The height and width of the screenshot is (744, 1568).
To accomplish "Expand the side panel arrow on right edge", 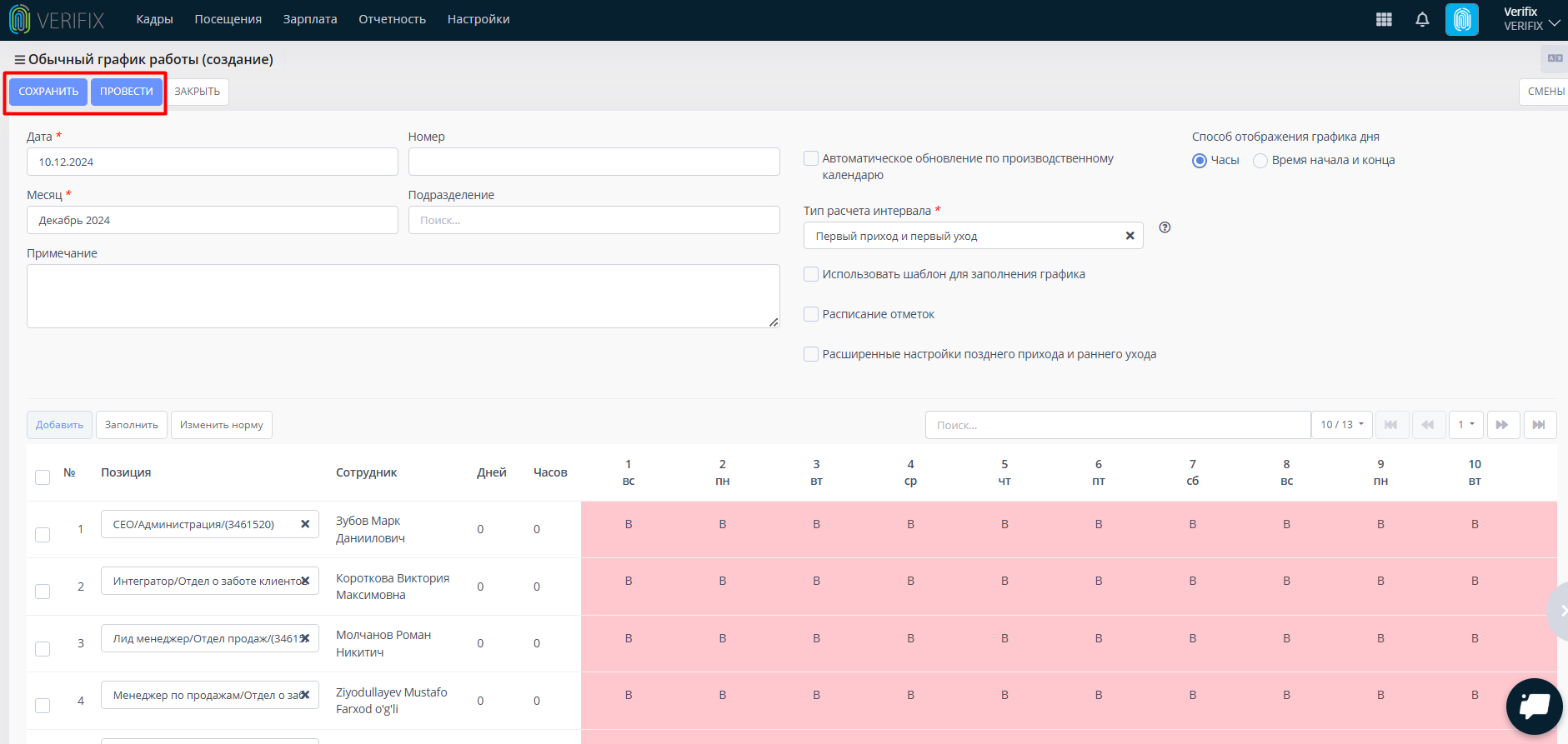I will click(x=1559, y=611).
